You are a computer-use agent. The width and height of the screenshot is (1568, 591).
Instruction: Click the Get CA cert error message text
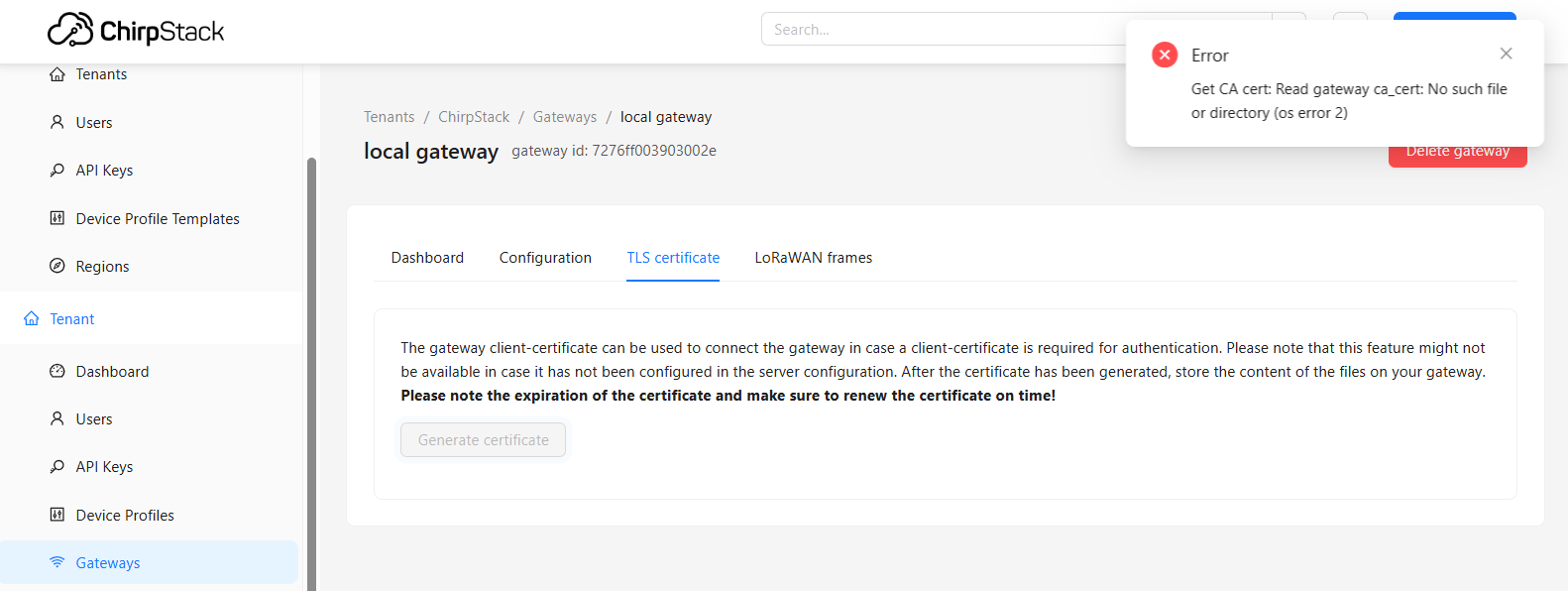point(1349,101)
